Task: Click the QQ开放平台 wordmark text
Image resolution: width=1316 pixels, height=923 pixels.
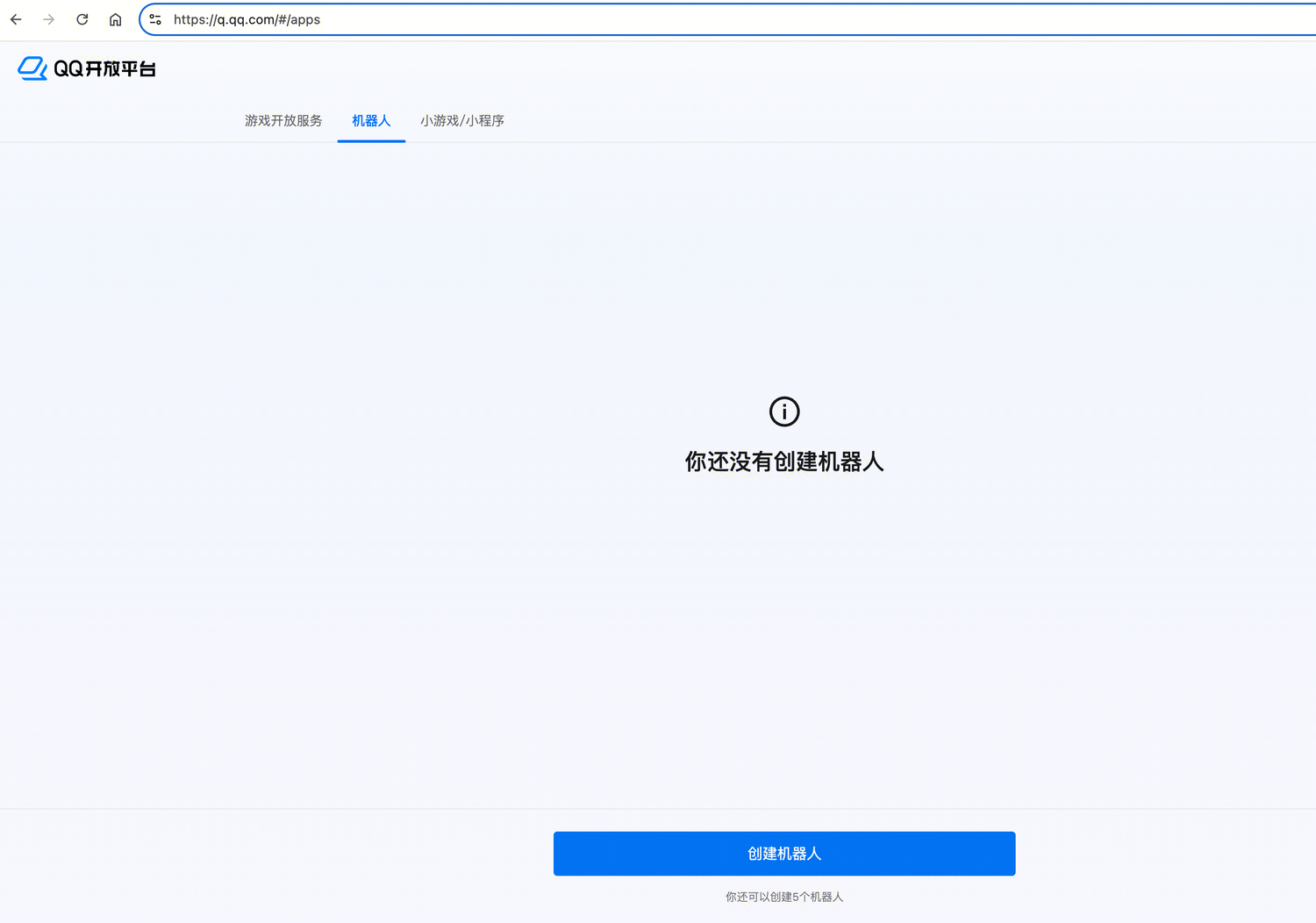Action: [104, 69]
